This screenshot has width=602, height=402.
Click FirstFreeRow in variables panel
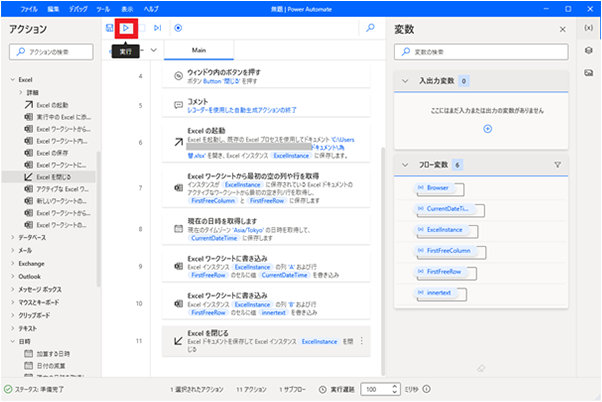[x=444, y=271]
